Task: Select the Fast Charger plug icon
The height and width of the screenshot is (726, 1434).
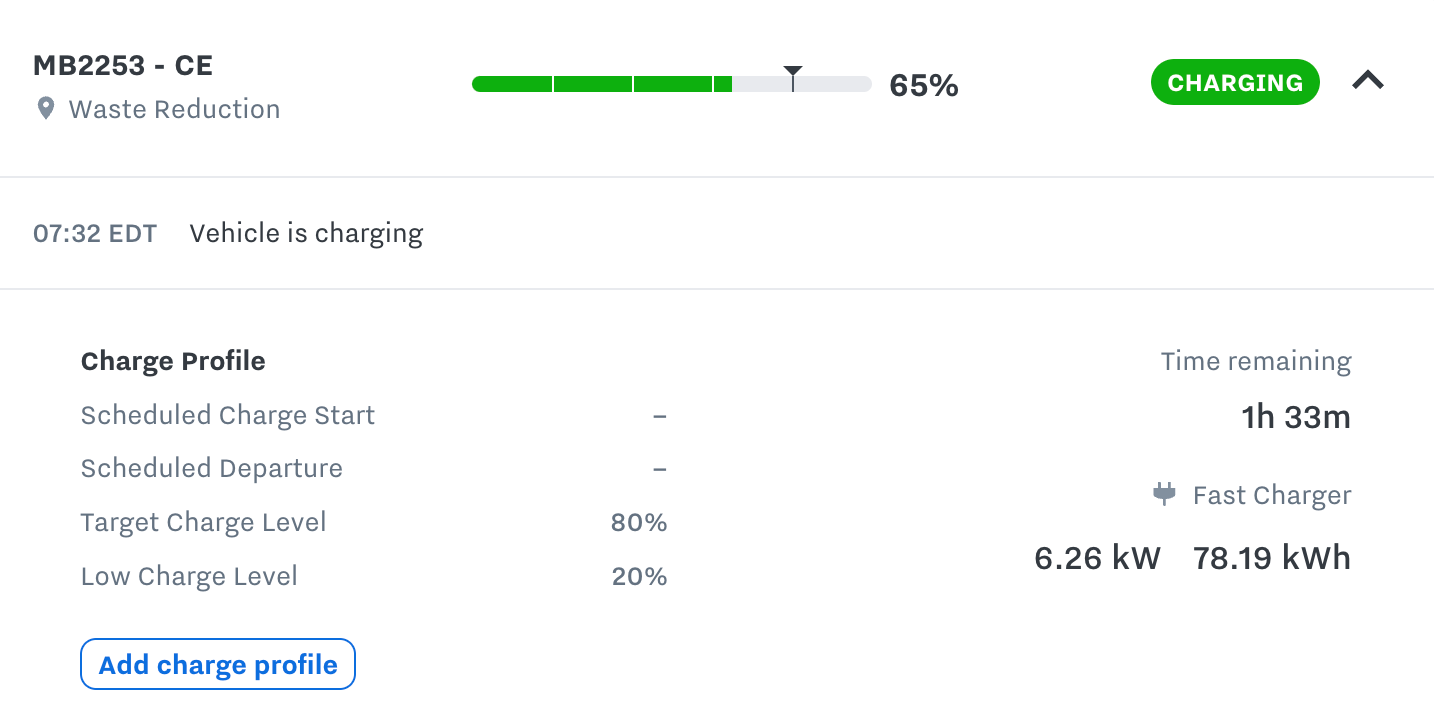Action: (x=1163, y=494)
